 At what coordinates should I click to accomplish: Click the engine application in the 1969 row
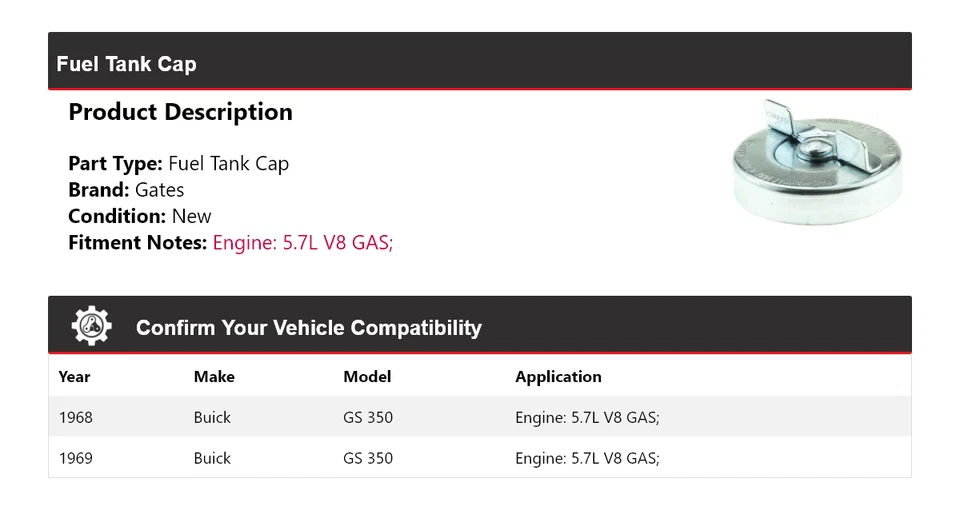pyautogui.click(x=587, y=458)
